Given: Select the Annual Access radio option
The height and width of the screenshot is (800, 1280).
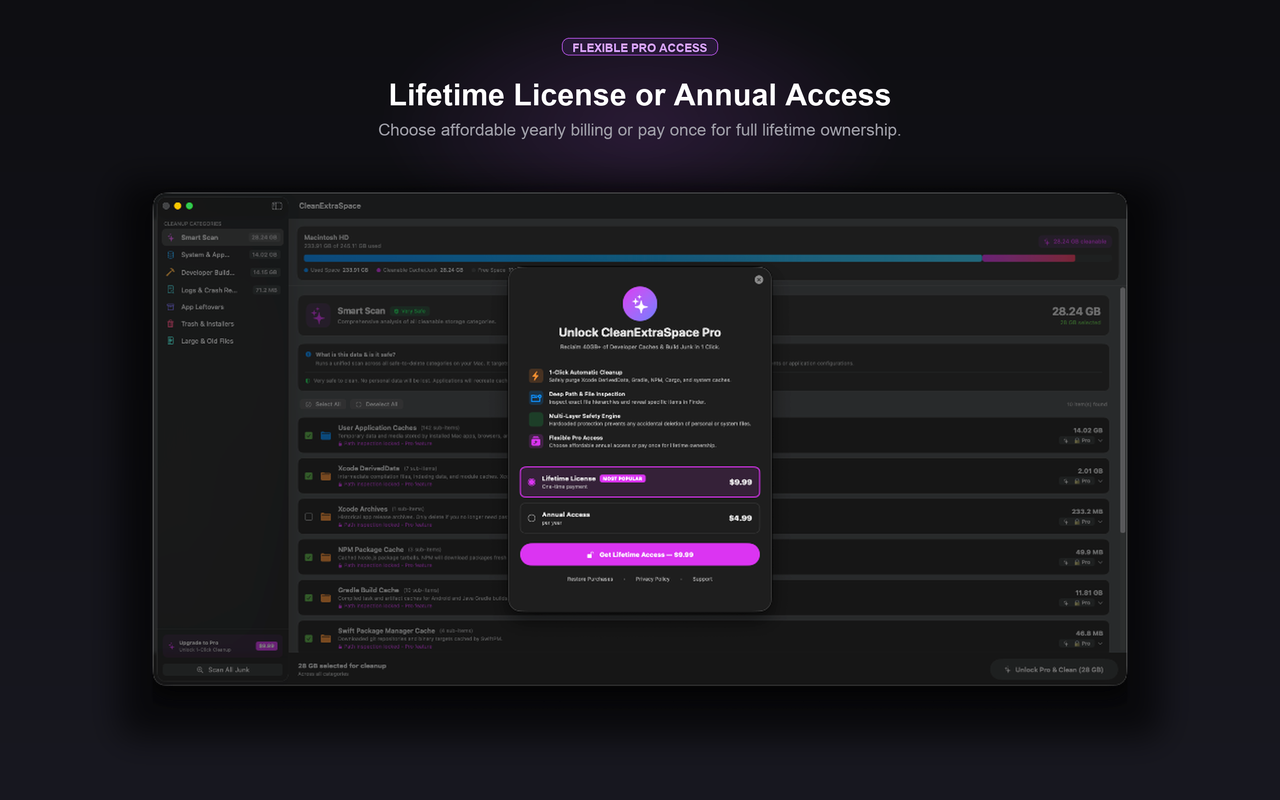Looking at the screenshot, I should tap(532, 518).
